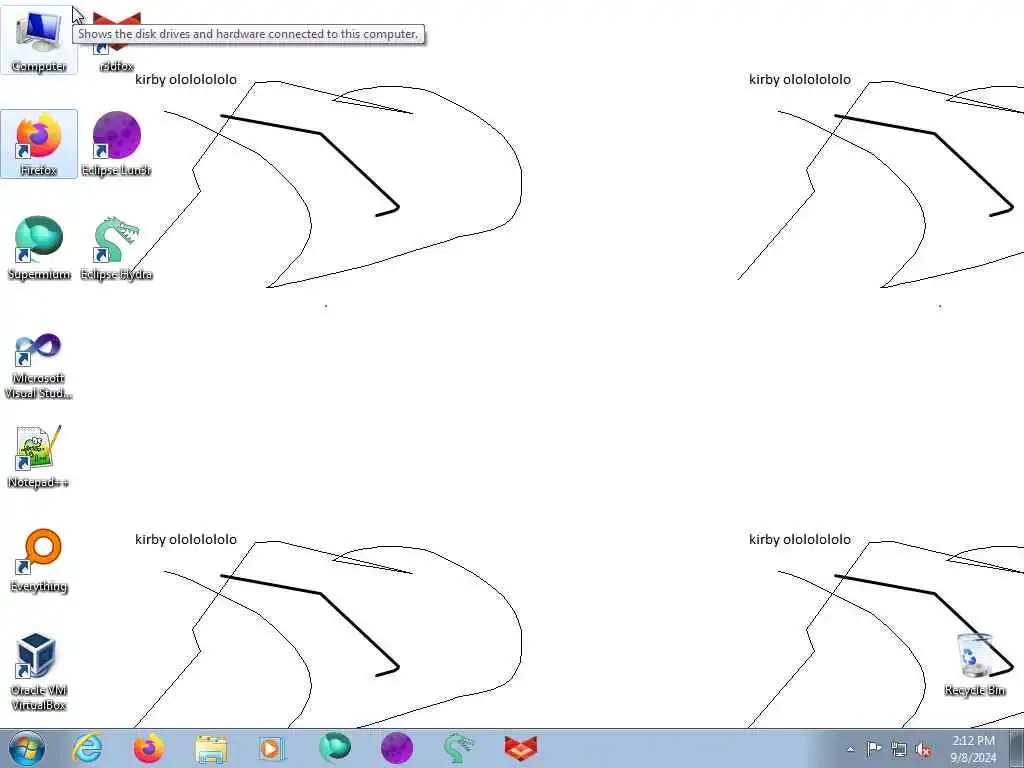Viewport: 1024px width, 768px height.
Task: Open the network tray icon
Action: click(899, 749)
